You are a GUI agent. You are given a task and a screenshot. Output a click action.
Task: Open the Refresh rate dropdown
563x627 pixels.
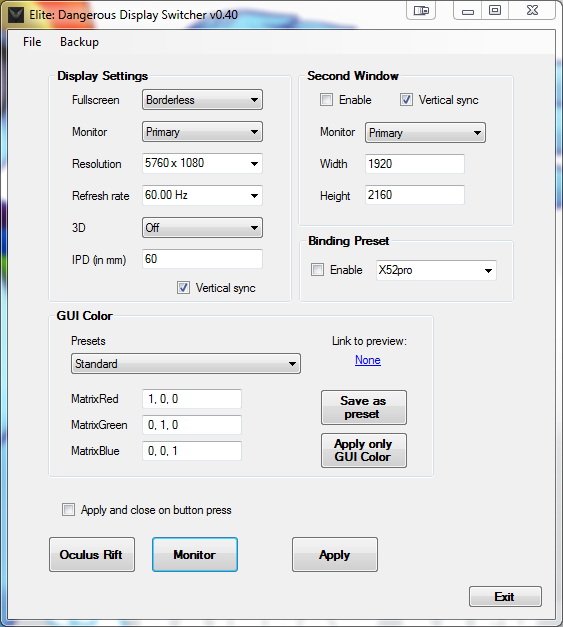202,195
